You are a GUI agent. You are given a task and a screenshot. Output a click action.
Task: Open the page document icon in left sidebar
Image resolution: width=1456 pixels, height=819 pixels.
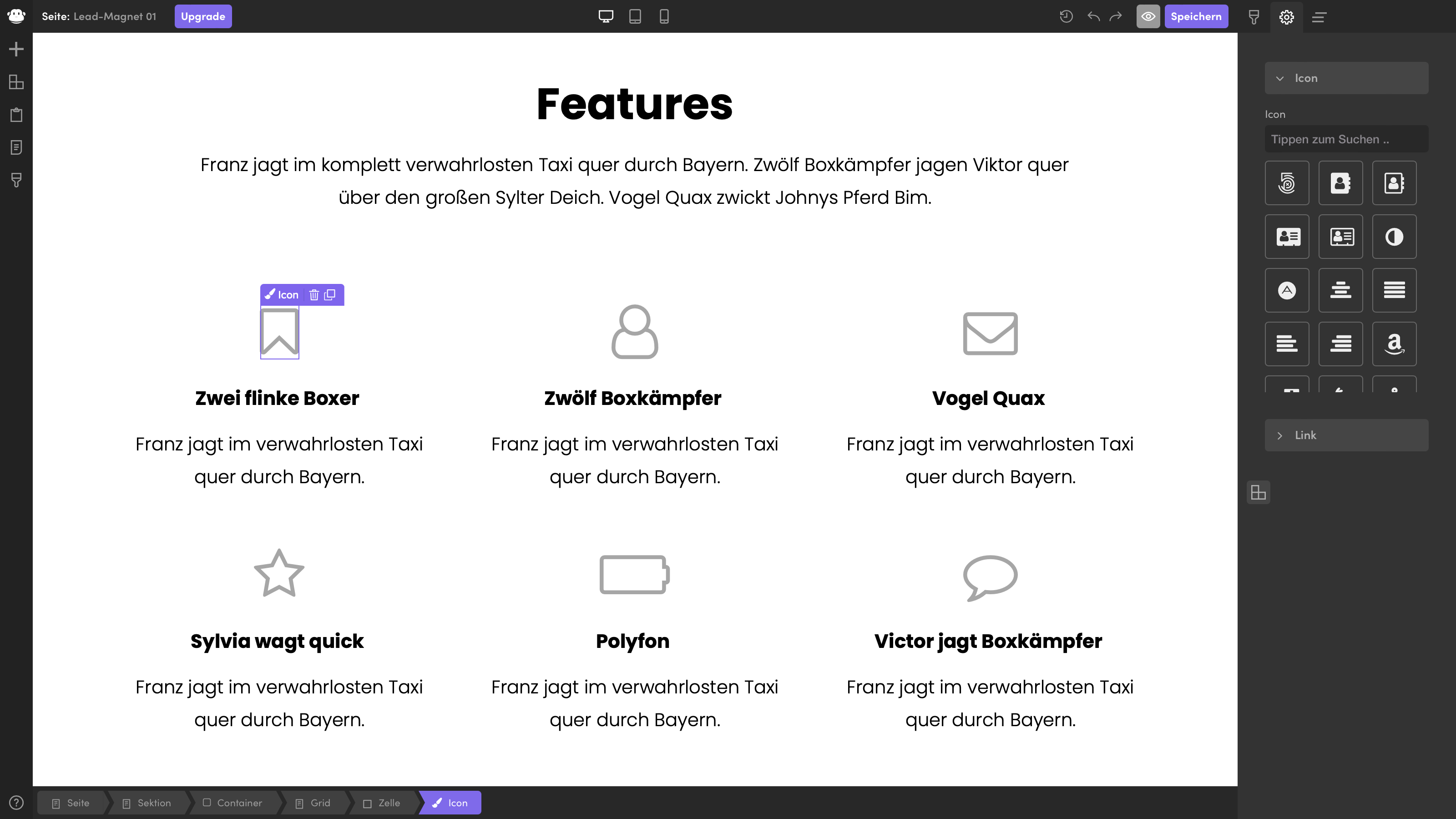(x=16, y=147)
